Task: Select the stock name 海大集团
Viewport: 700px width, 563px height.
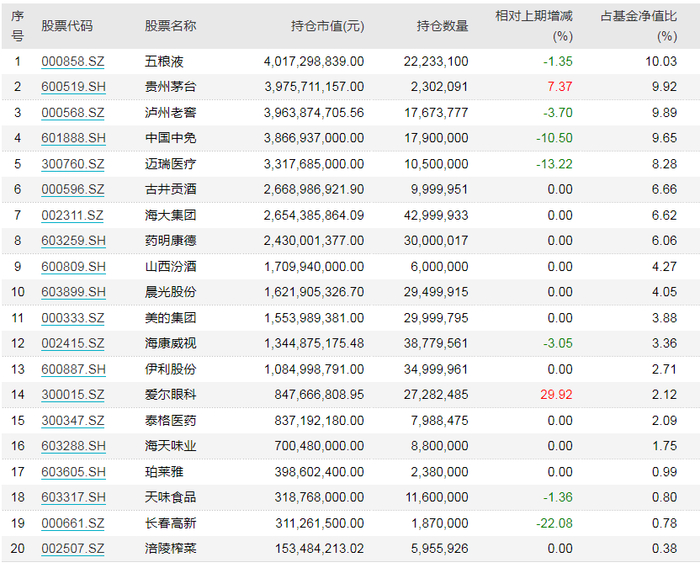Action: click(x=171, y=215)
